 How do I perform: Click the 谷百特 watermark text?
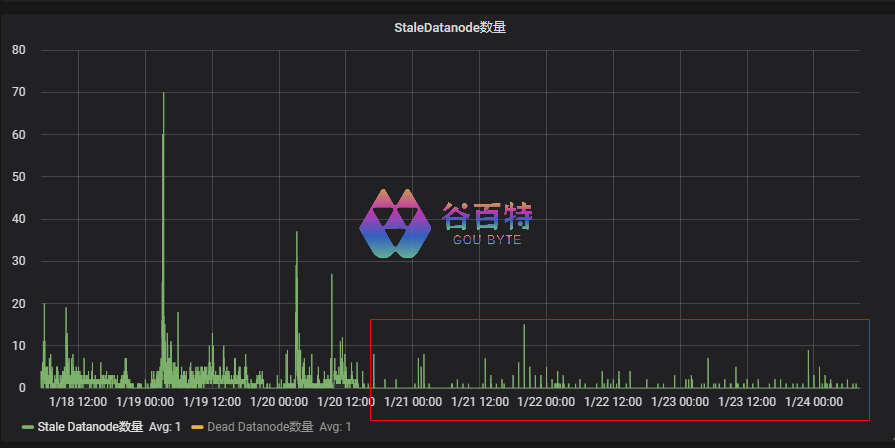[x=487, y=216]
